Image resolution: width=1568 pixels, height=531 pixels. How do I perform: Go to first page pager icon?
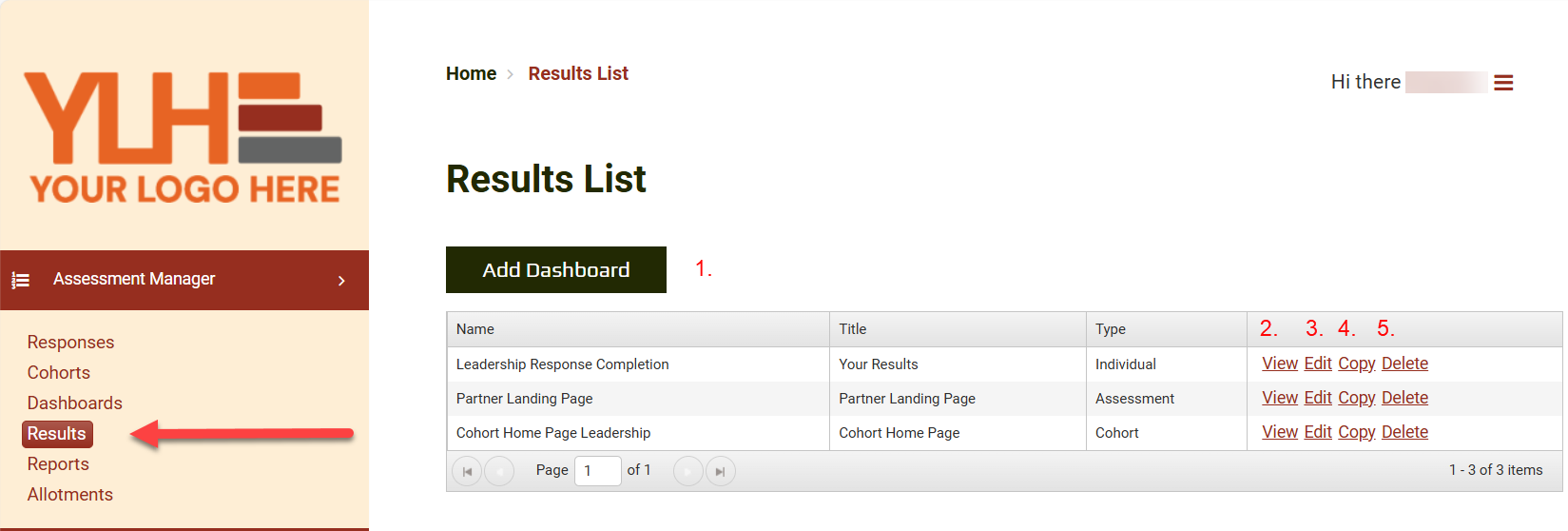[x=467, y=471]
